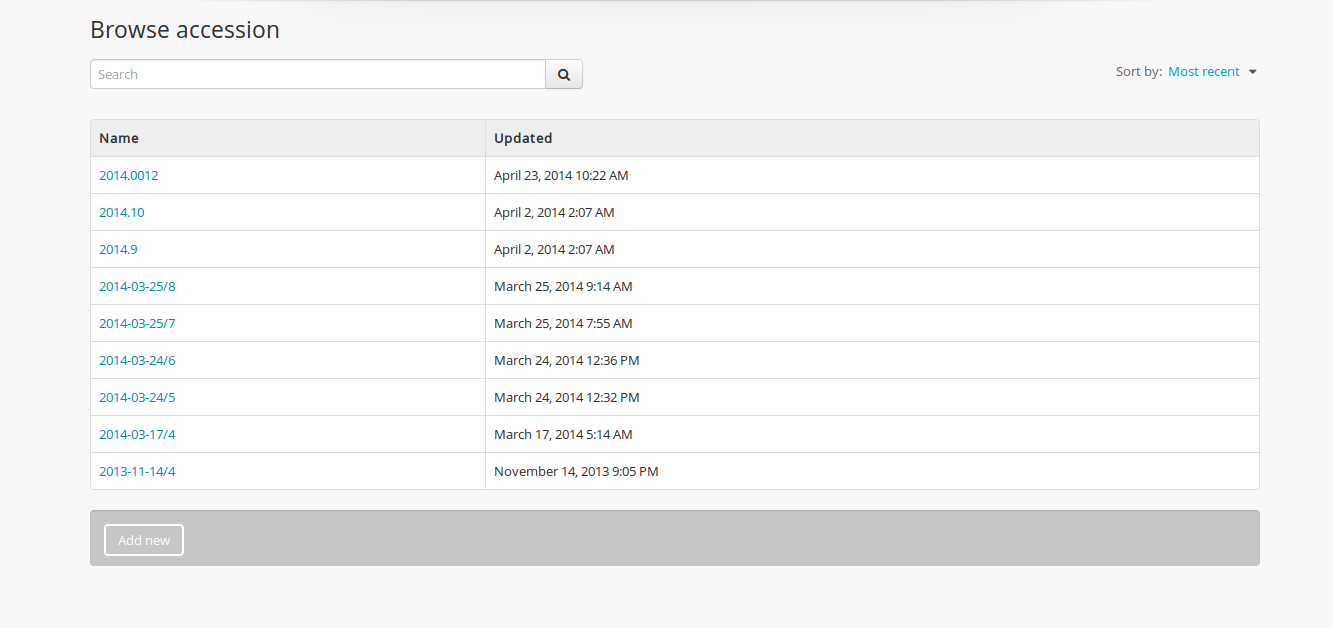Screen dimensions: 1333x628
Task: Open accession 2014.10
Action: (x=121, y=212)
